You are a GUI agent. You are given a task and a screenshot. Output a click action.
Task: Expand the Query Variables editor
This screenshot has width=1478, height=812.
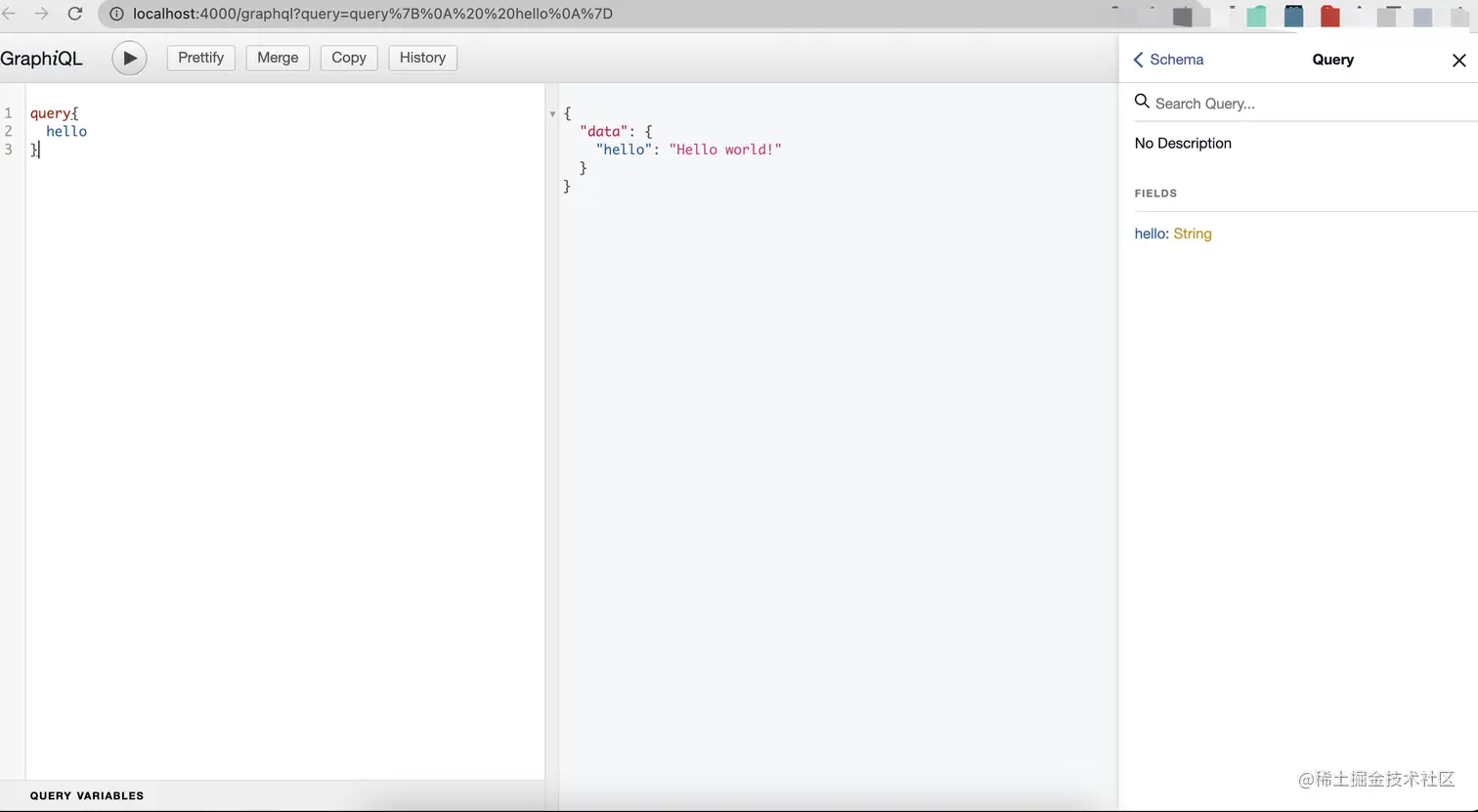[272, 795]
